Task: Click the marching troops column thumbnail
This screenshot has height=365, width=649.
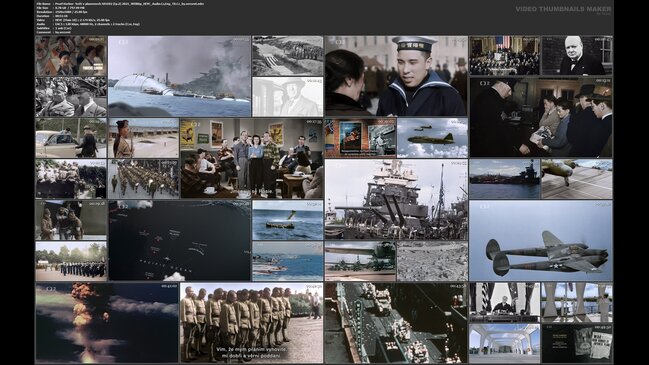Action: [x=143, y=179]
